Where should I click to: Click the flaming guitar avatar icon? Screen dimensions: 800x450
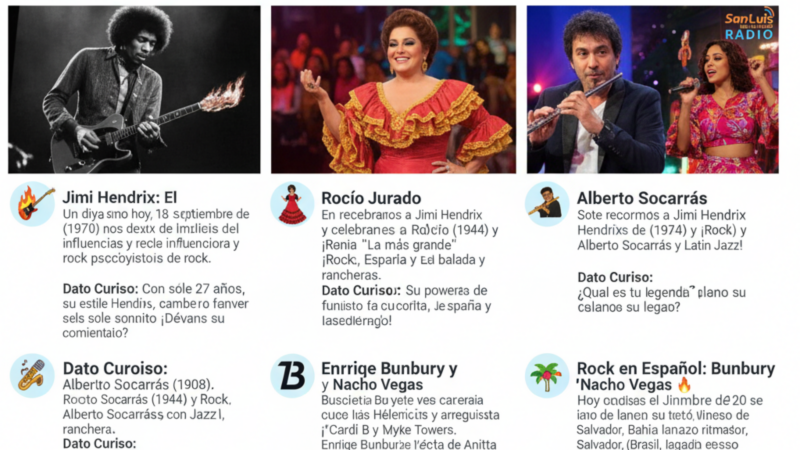32,204
